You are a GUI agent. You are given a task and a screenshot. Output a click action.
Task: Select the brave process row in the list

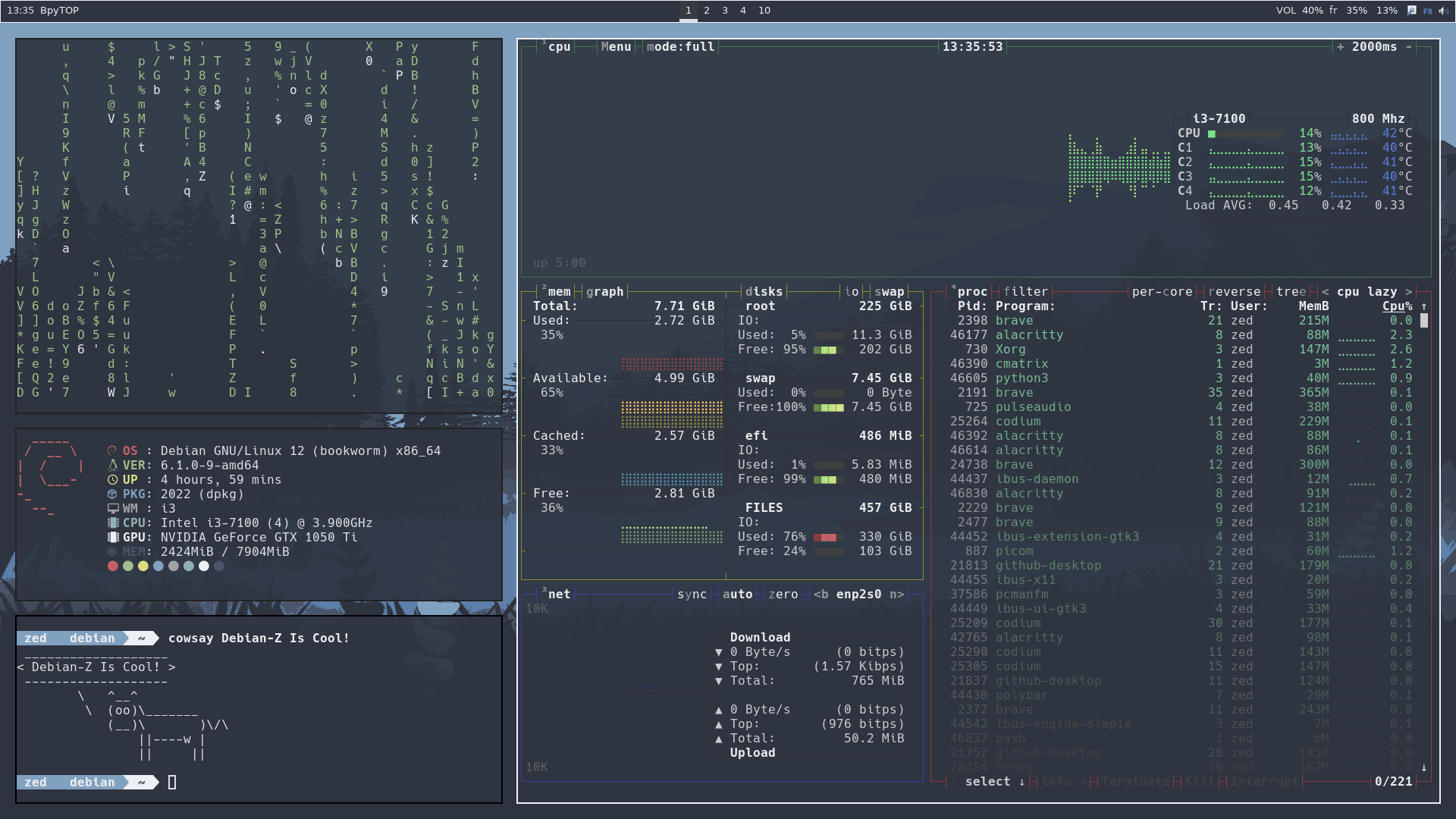1016,320
